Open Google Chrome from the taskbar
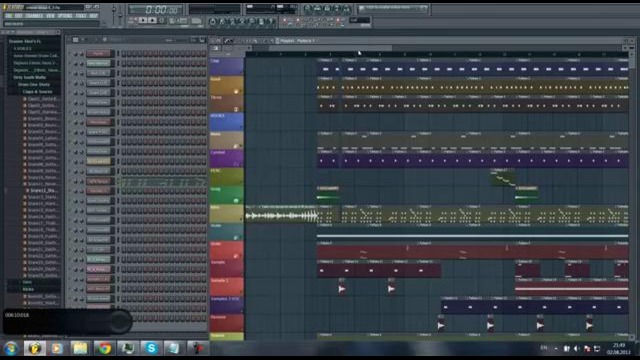The height and width of the screenshot is (360, 640). click(104, 348)
